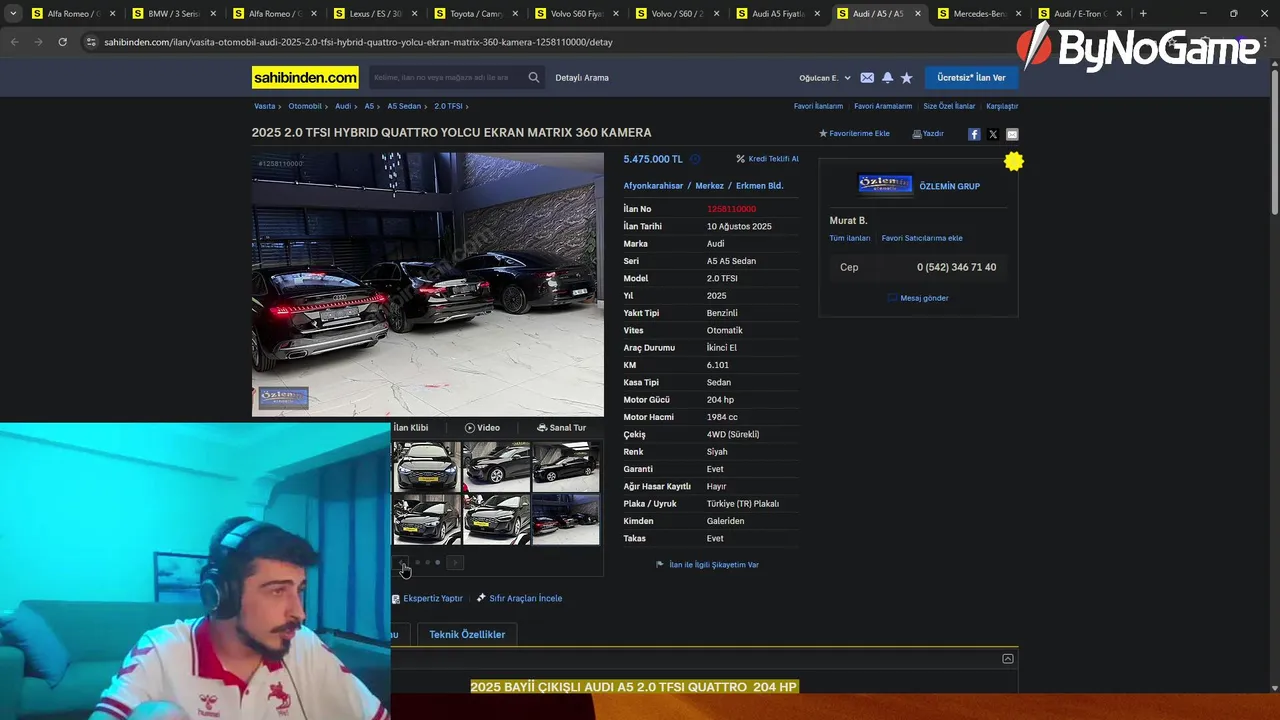
Task: Click the sahibinden.com logo
Action: [x=305, y=77]
